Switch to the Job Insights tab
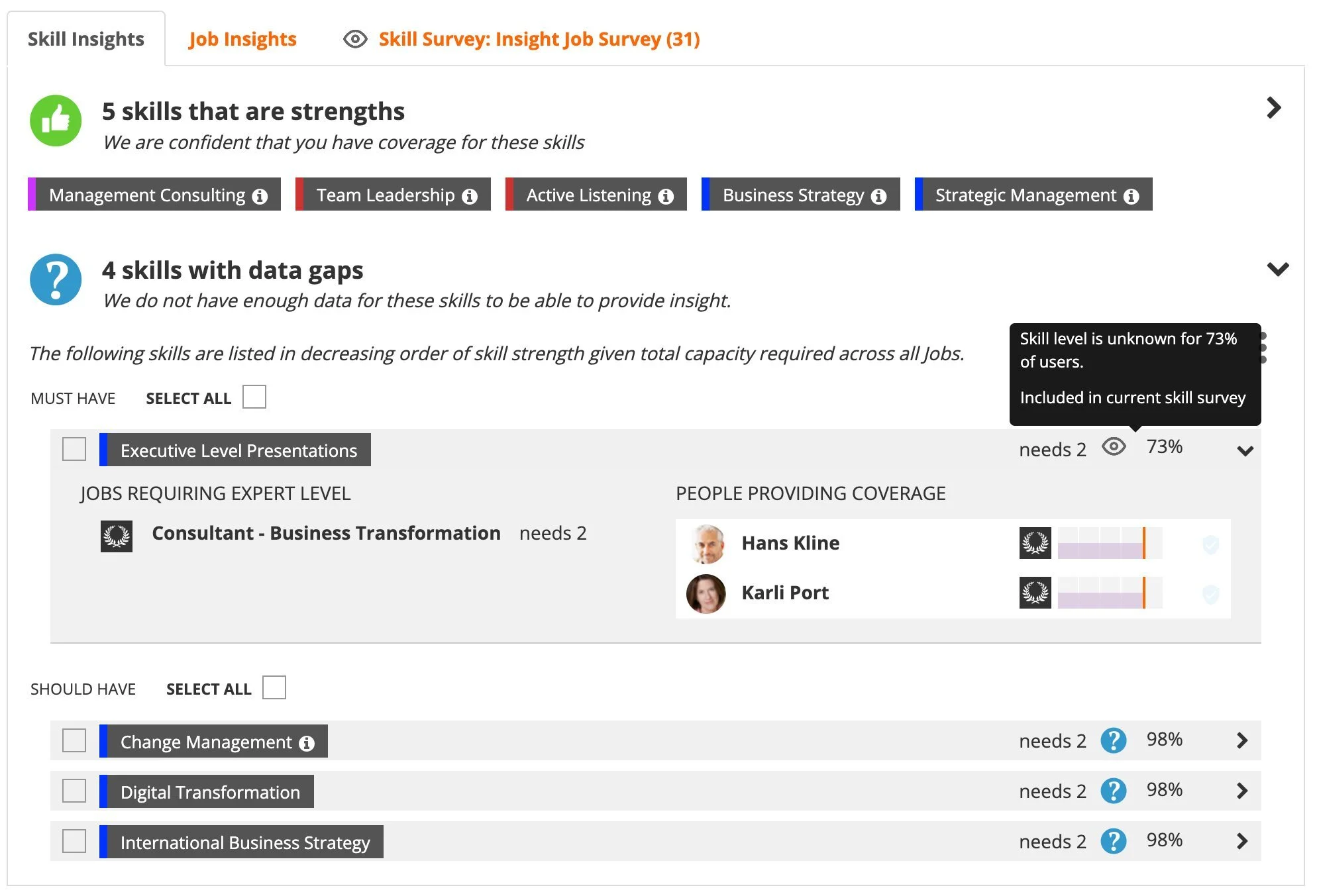This screenshot has height=896, width=1317. pyautogui.click(x=242, y=39)
